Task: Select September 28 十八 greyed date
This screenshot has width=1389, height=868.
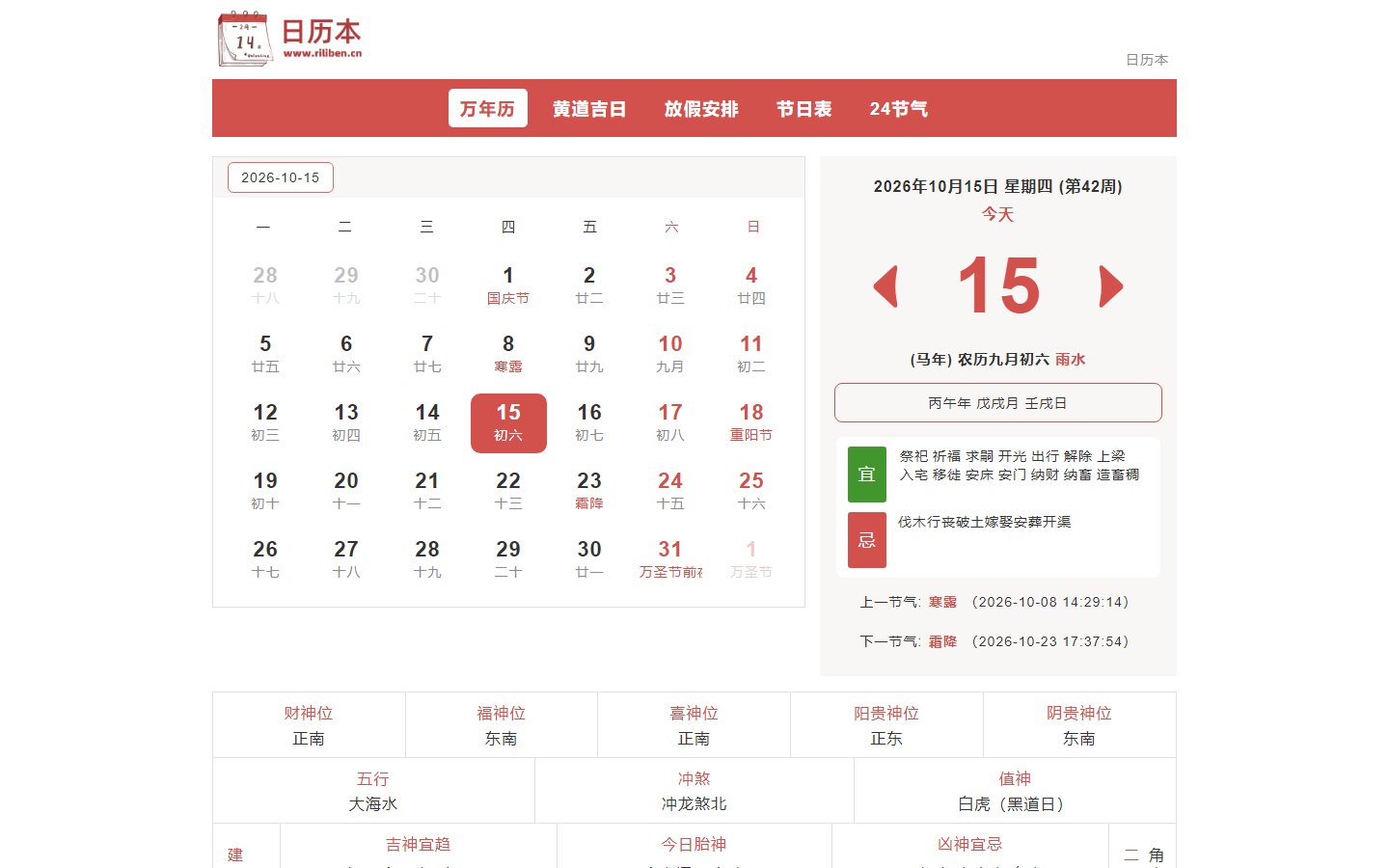Action: (265, 285)
